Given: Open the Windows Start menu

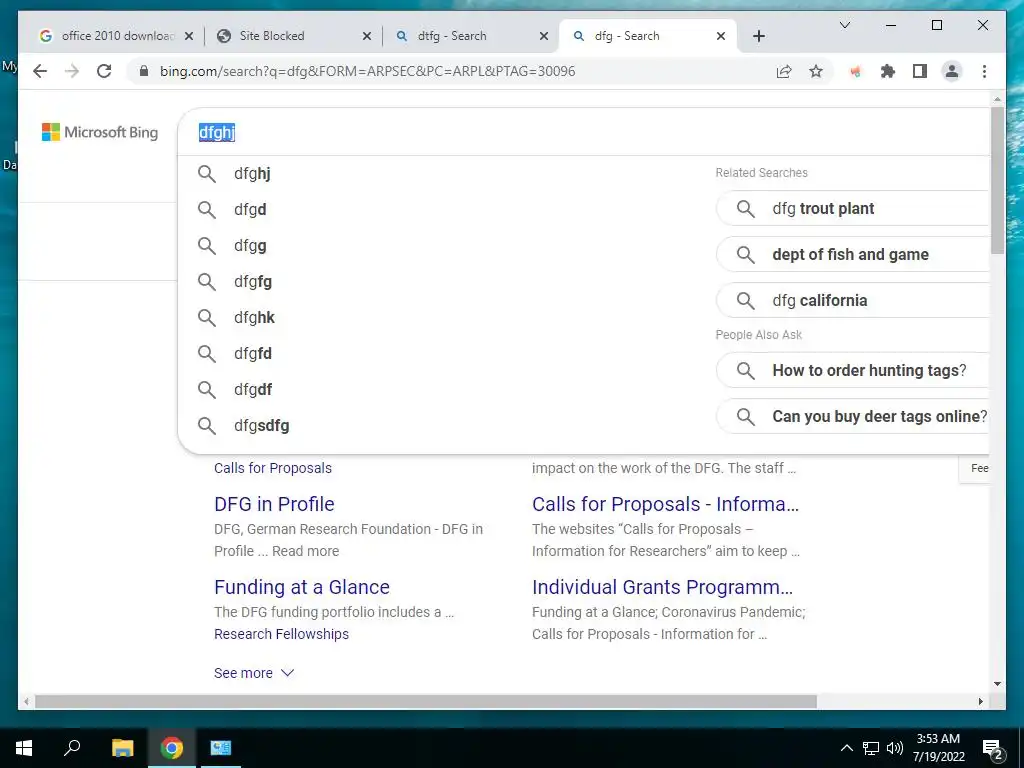Looking at the screenshot, I should pos(24,748).
